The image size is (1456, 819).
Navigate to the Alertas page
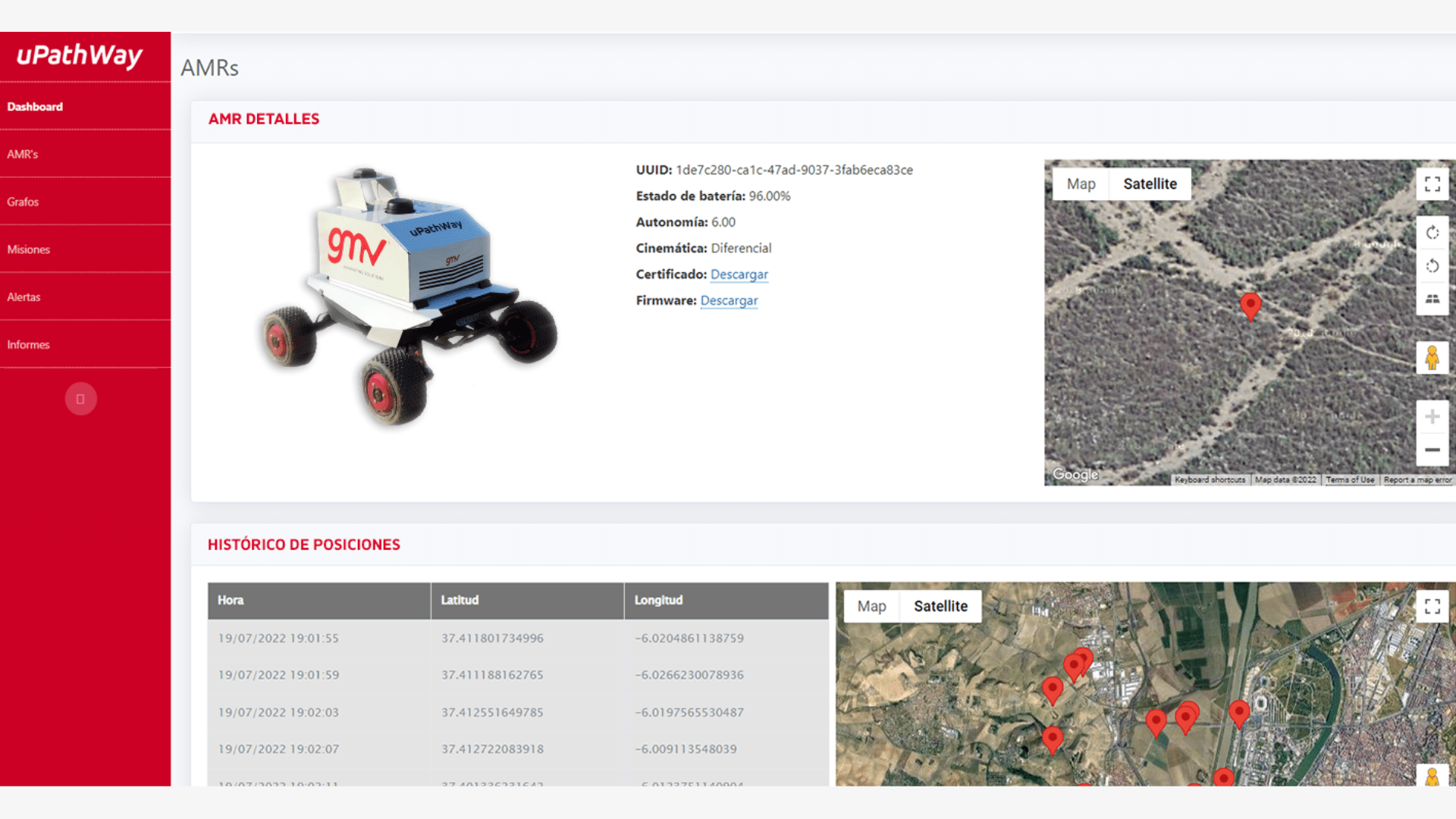[24, 297]
